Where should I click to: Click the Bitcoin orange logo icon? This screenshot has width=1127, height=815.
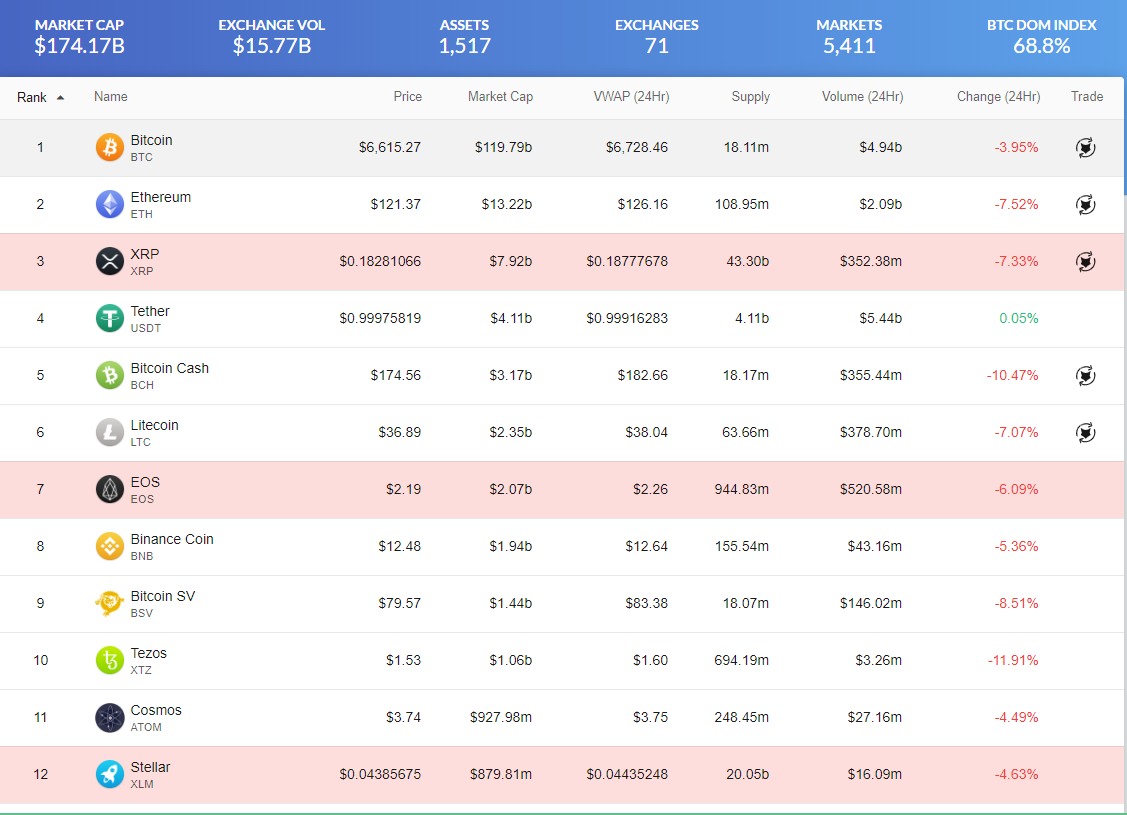110,147
